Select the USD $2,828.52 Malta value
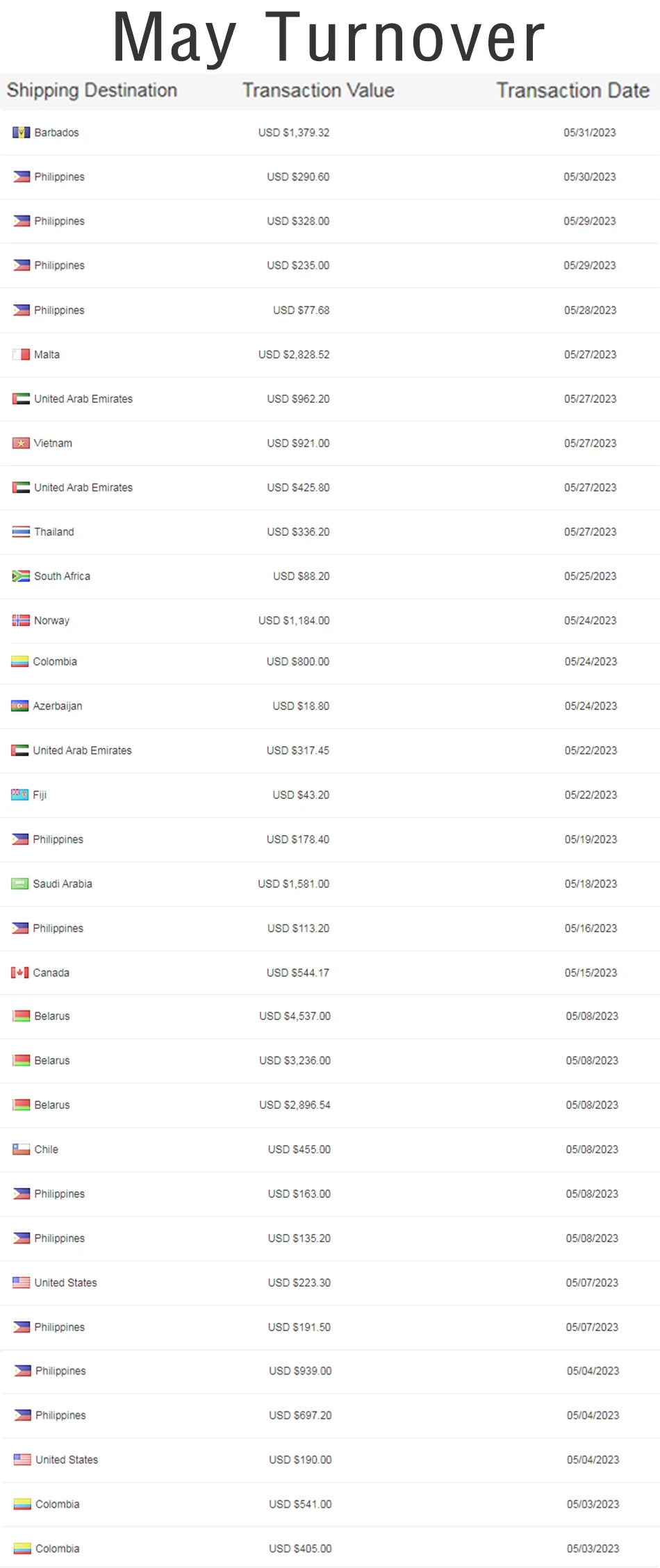Viewport: 660px width, 1568px height. pos(294,354)
